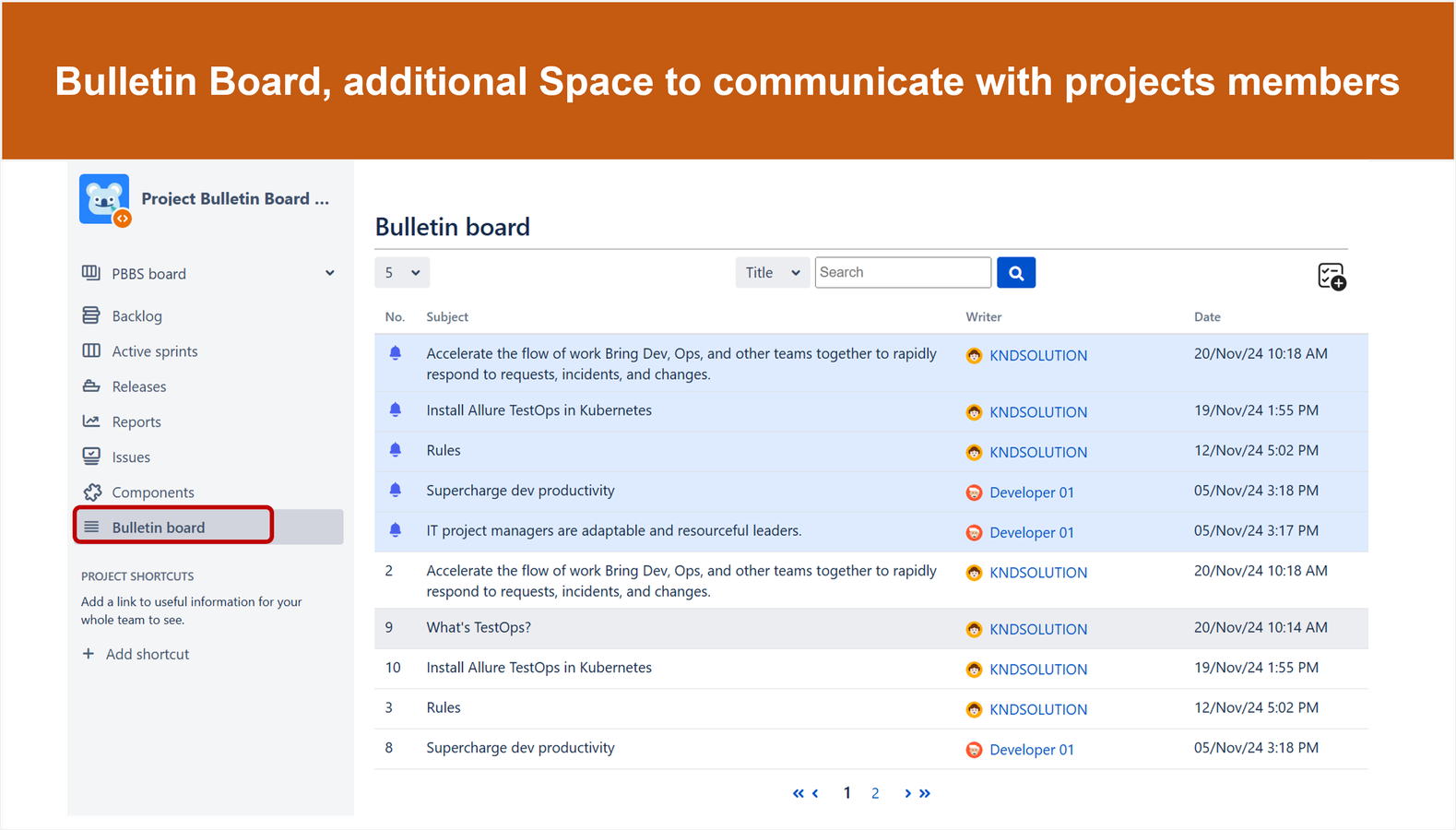Image resolution: width=1456 pixels, height=830 pixels.
Task: Go to the previous page arrow
Action: 815,793
